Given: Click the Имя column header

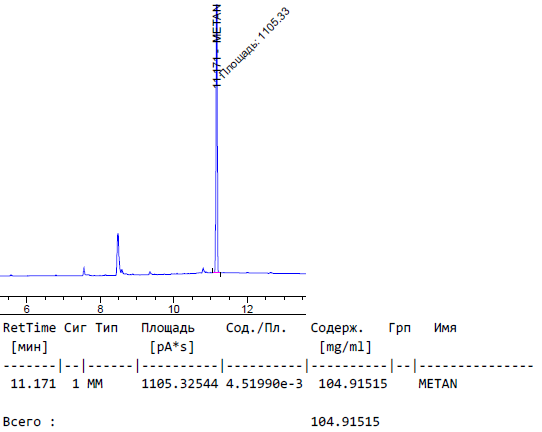Looking at the screenshot, I should click(445, 328).
